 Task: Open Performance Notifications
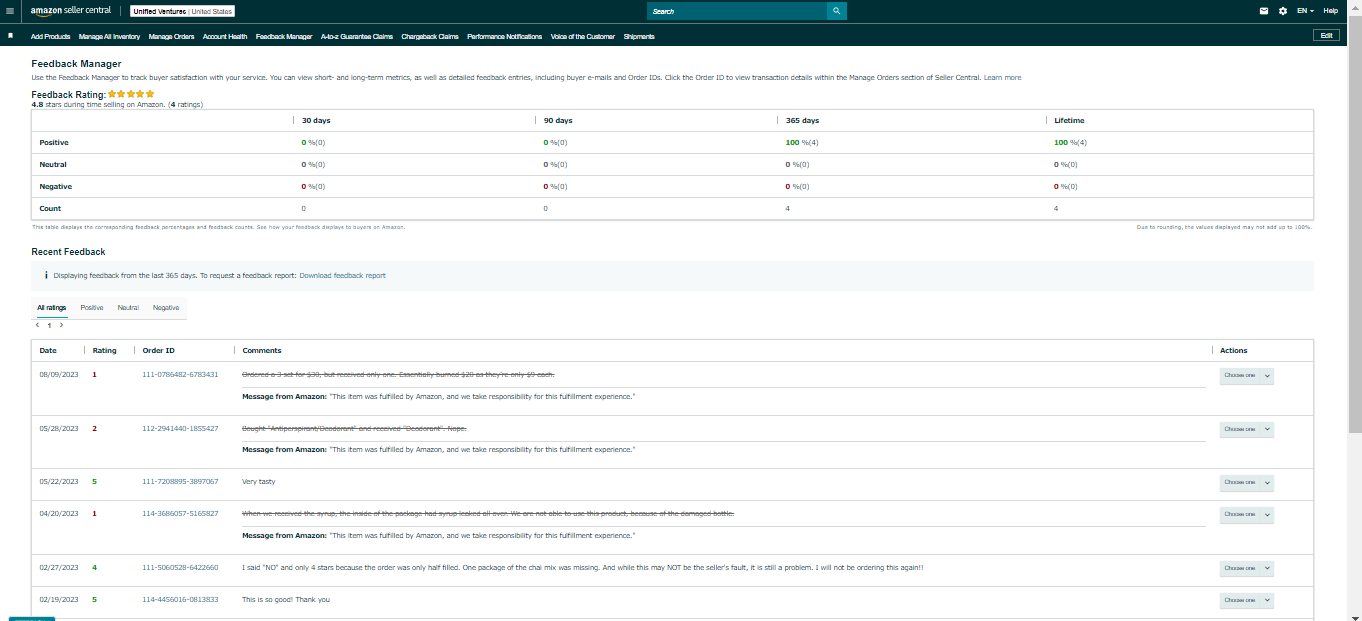coord(505,36)
